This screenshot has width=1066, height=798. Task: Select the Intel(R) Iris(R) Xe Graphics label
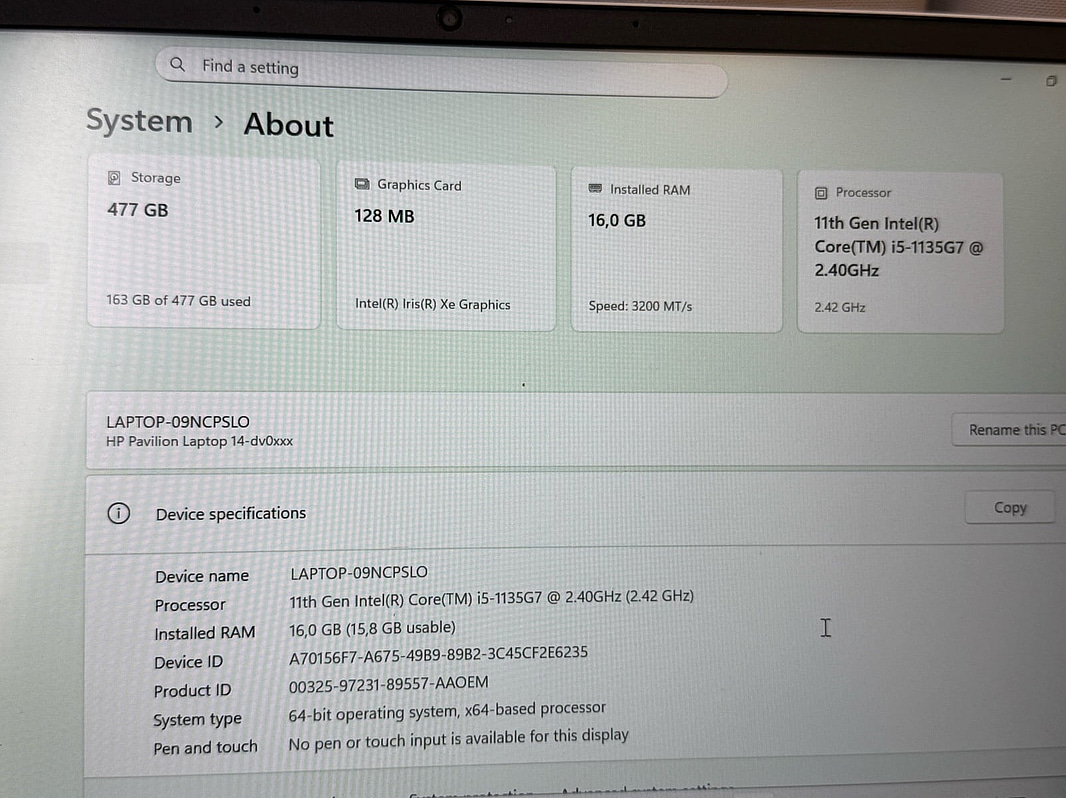pyautogui.click(x=432, y=305)
